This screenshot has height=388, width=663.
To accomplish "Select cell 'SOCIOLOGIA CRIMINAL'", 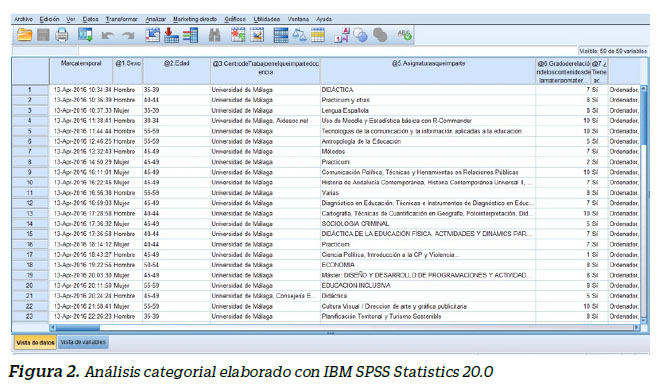I will (428, 224).
